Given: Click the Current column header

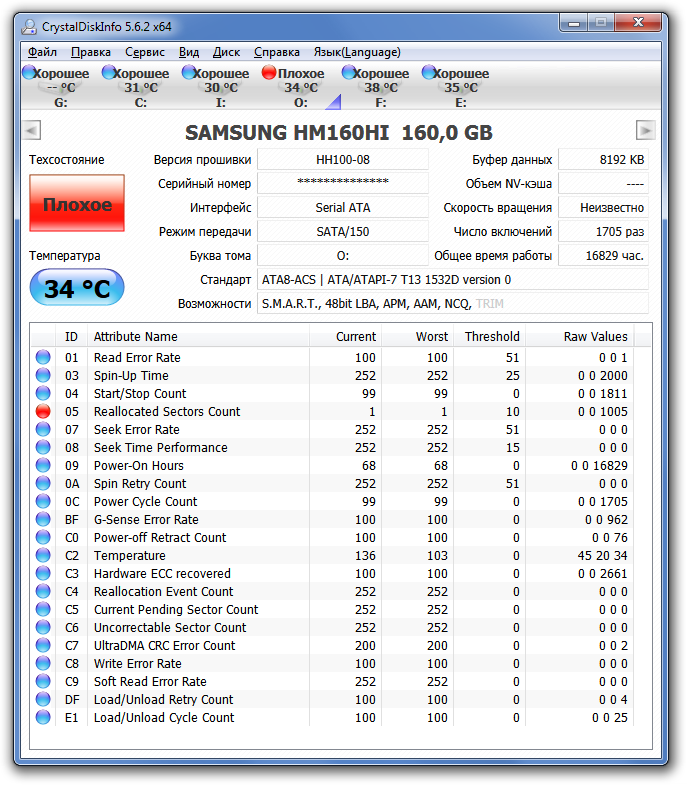Looking at the screenshot, I should coord(346,336).
